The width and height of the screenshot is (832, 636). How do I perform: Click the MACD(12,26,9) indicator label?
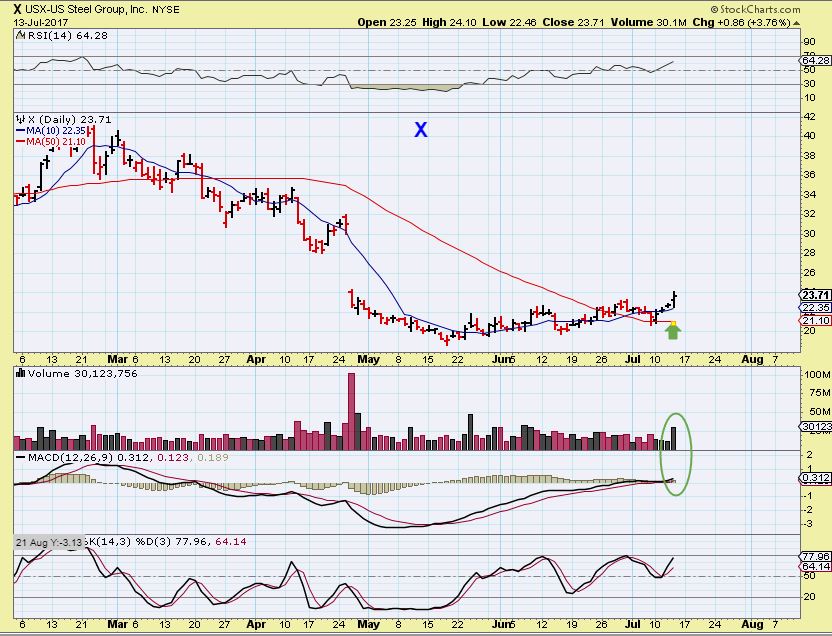click(x=71, y=457)
